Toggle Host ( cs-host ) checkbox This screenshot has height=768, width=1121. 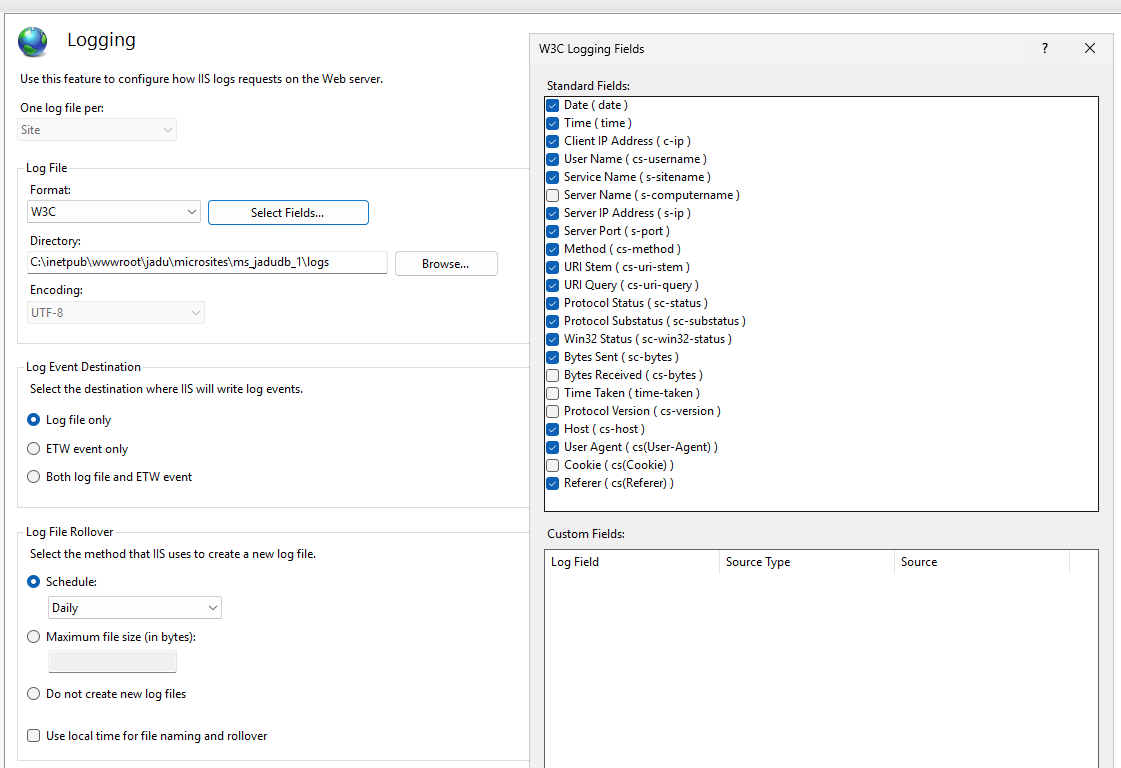coord(553,429)
